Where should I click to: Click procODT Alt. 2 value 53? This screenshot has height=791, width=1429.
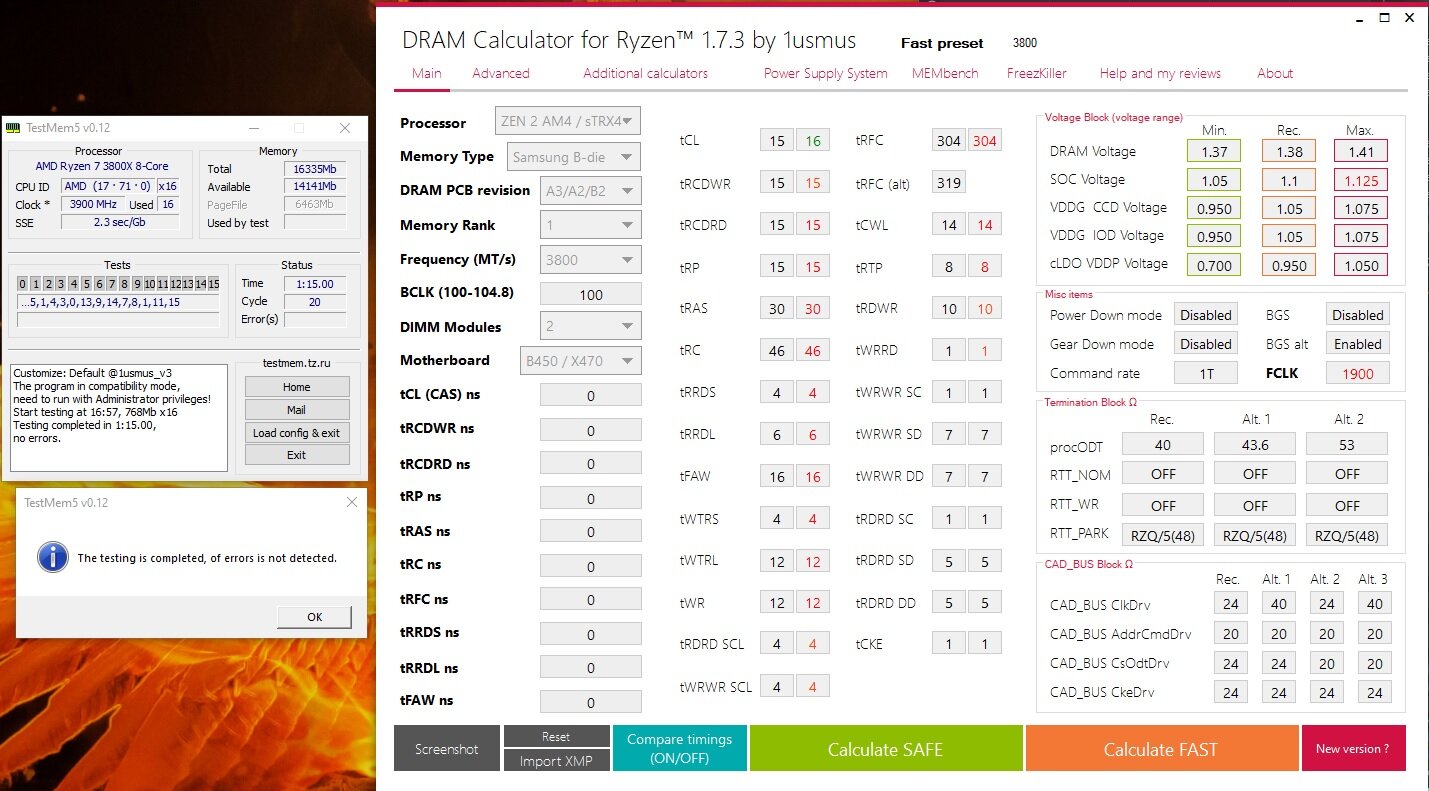coord(1347,444)
